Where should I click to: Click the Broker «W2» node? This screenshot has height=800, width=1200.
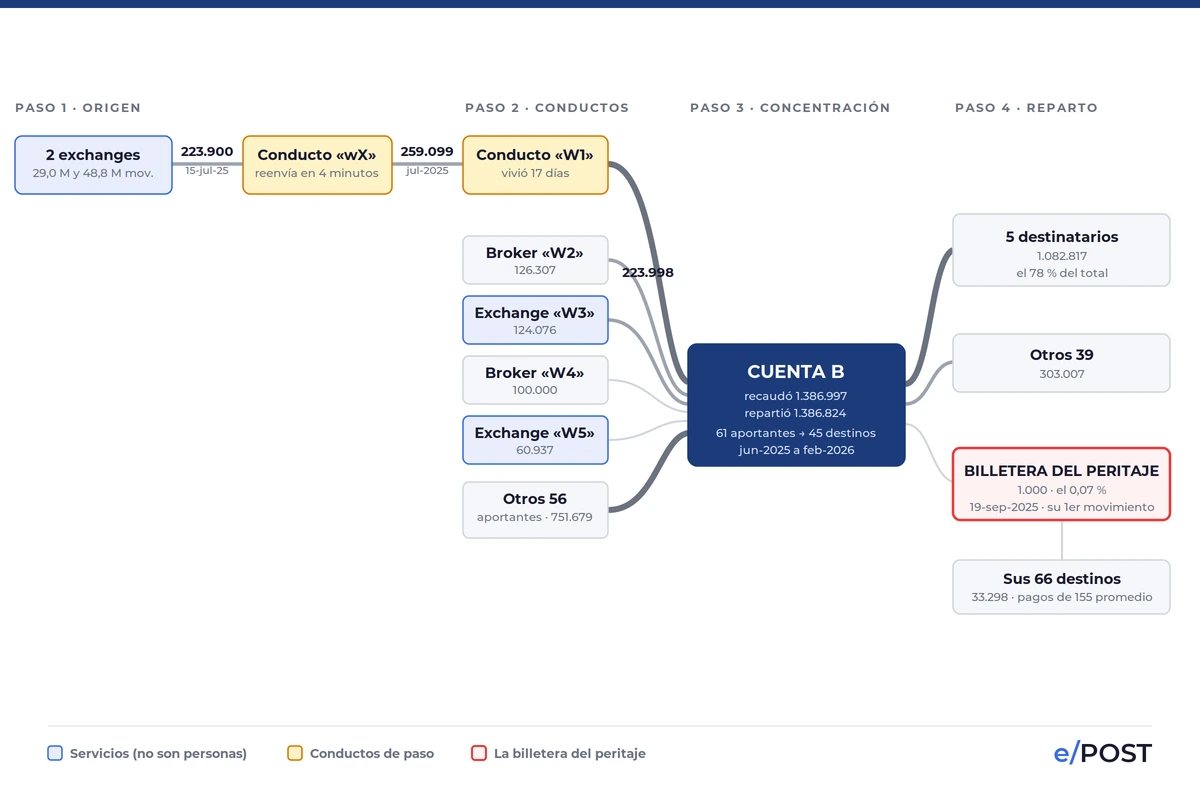tap(535, 260)
